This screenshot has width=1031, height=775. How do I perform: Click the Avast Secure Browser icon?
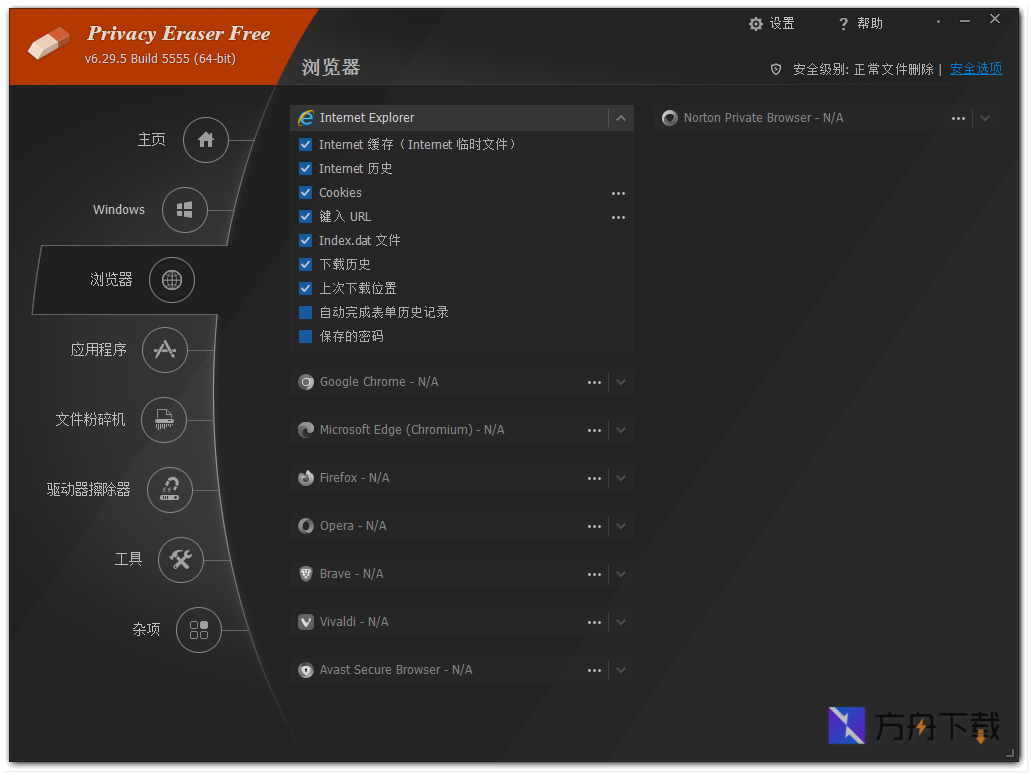point(306,670)
